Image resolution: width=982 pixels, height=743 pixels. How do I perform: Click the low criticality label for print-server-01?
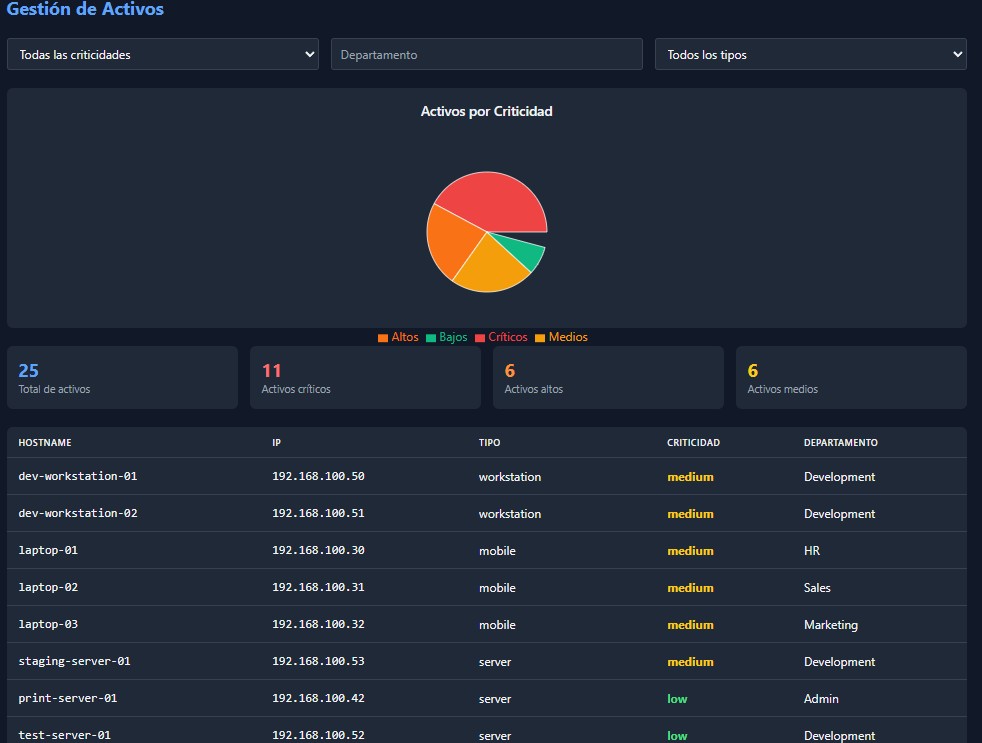[677, 699]
